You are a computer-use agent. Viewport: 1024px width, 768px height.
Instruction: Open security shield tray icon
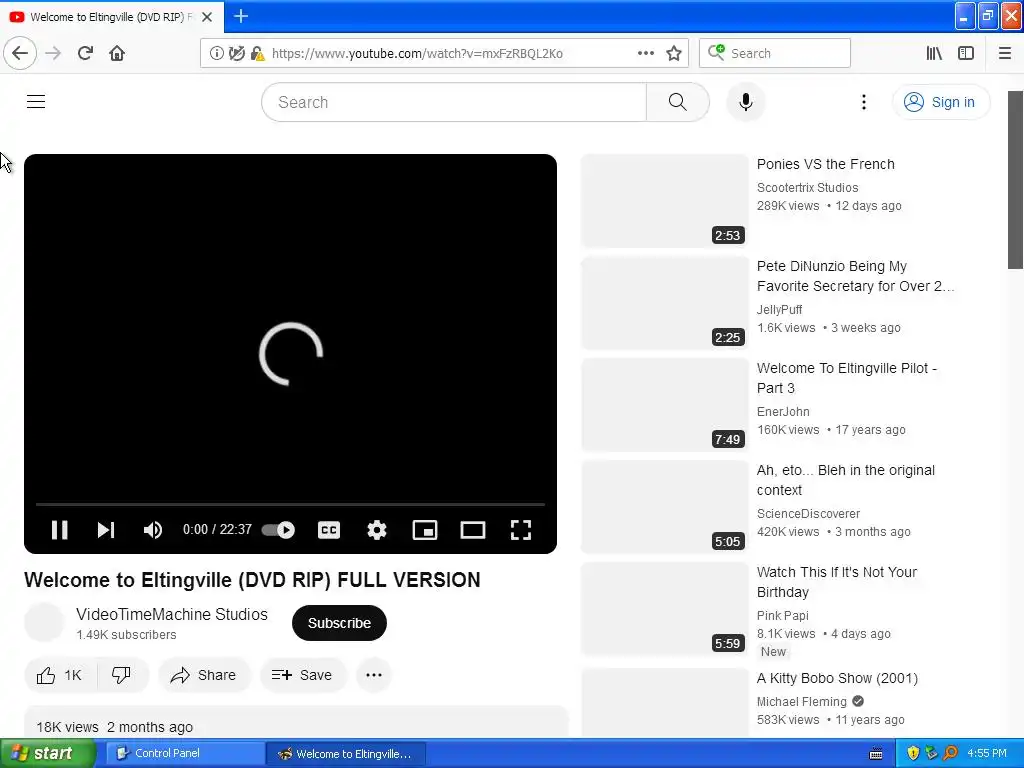pyautogui.click(x=913, y=754)
